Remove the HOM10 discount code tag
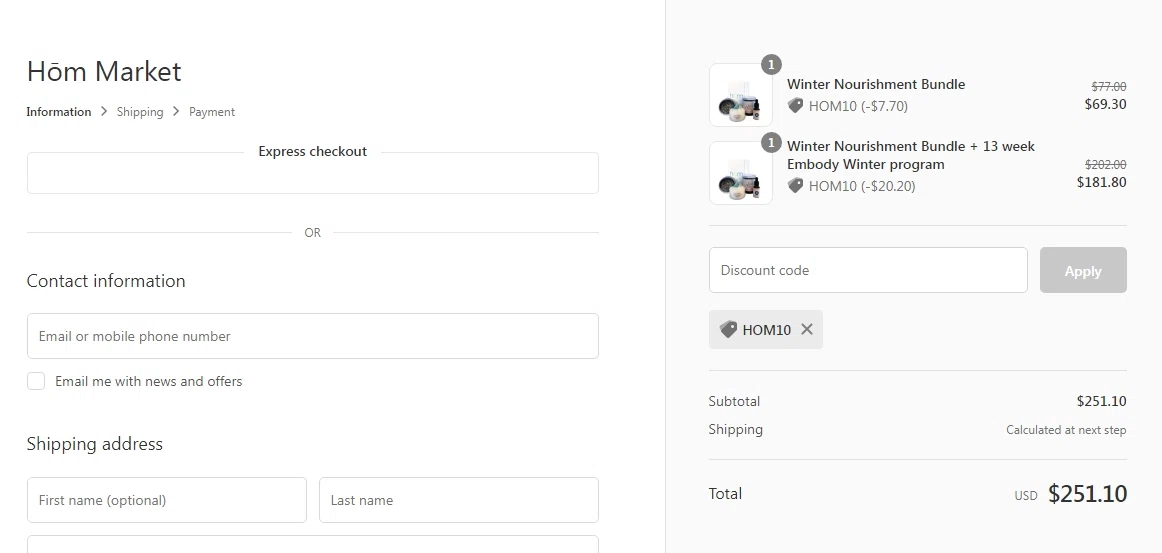The height and width of the screenshot is (553, 1162). 807,329
